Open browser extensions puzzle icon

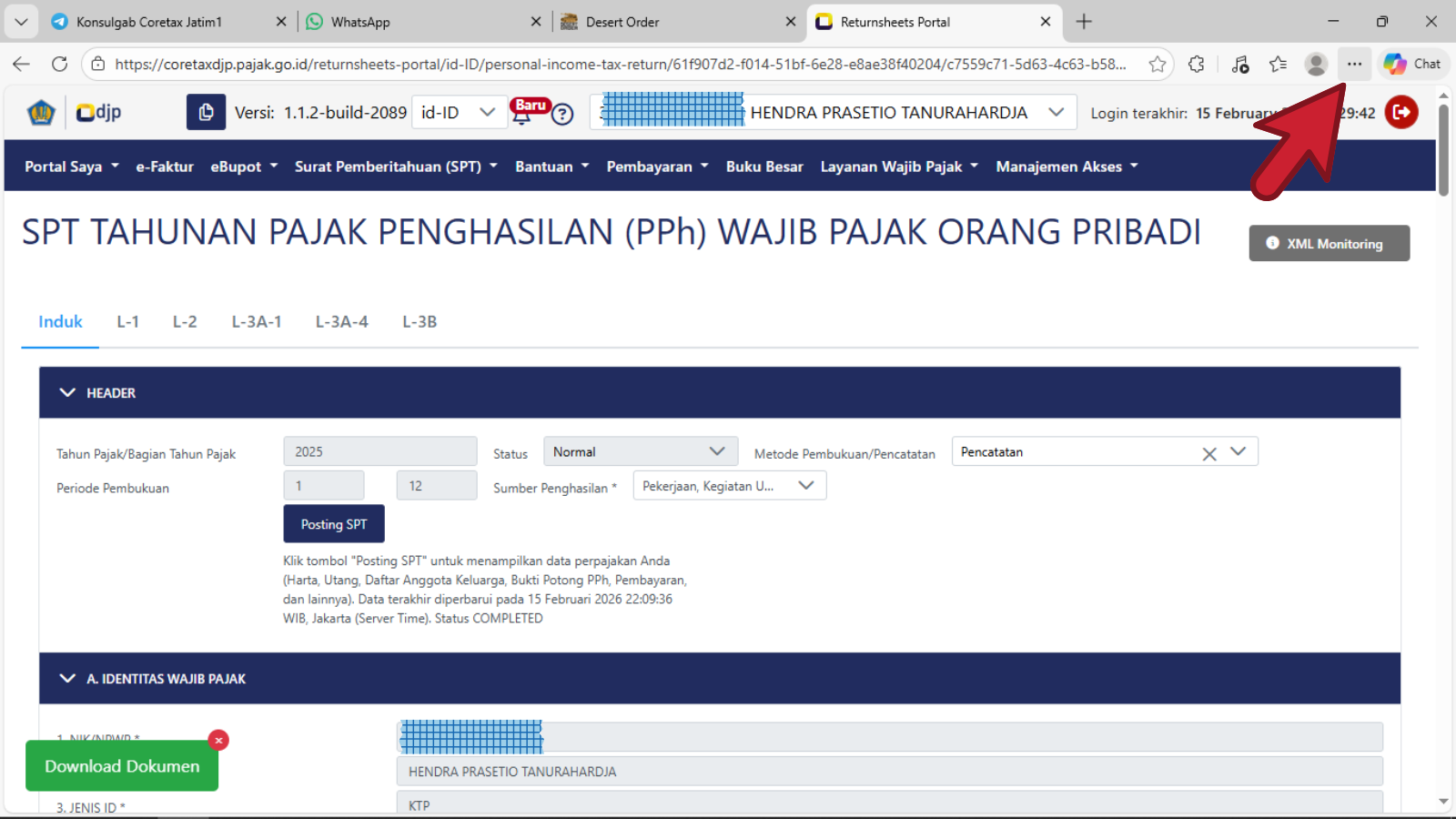click(x=1197, y=64)
